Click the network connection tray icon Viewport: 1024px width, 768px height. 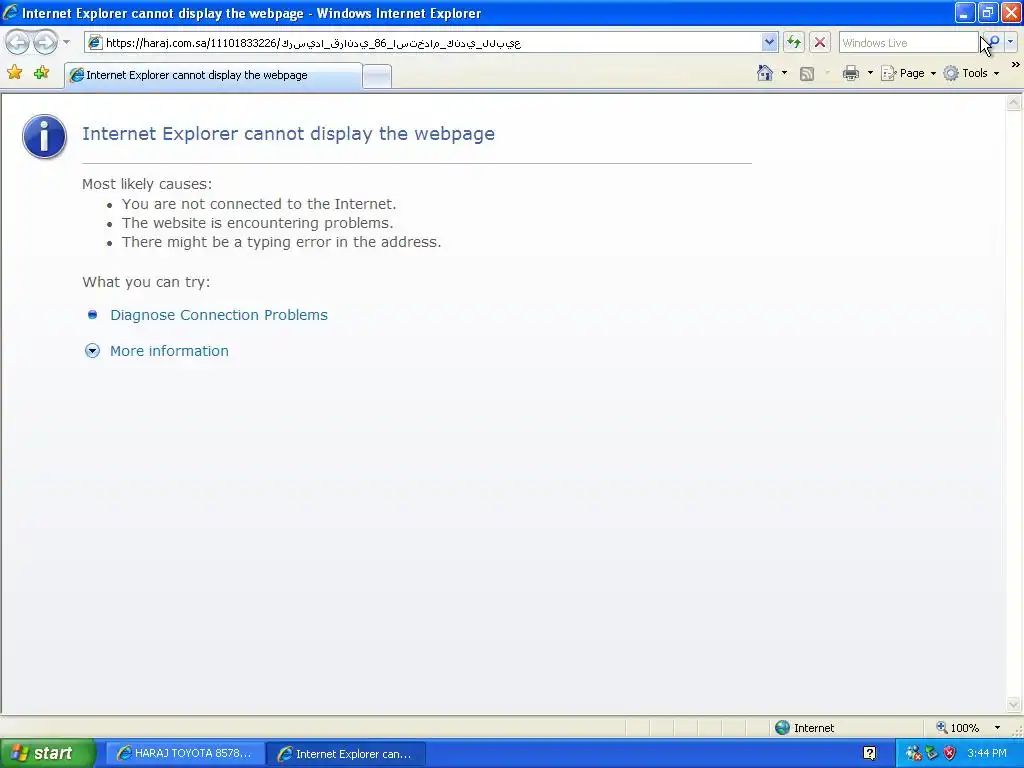click(x=914, y=754)
